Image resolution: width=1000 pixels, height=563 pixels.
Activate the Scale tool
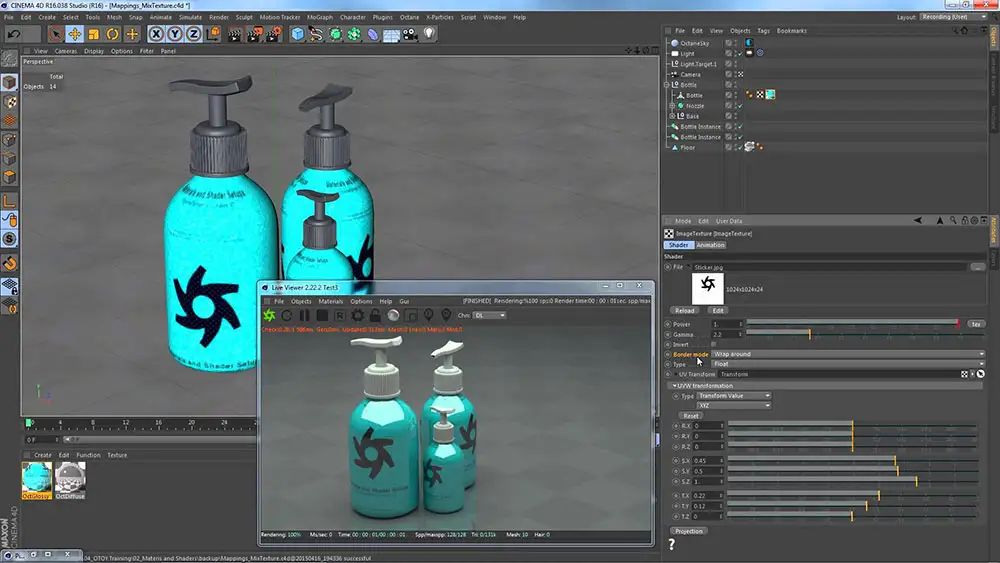pos(94,34)
